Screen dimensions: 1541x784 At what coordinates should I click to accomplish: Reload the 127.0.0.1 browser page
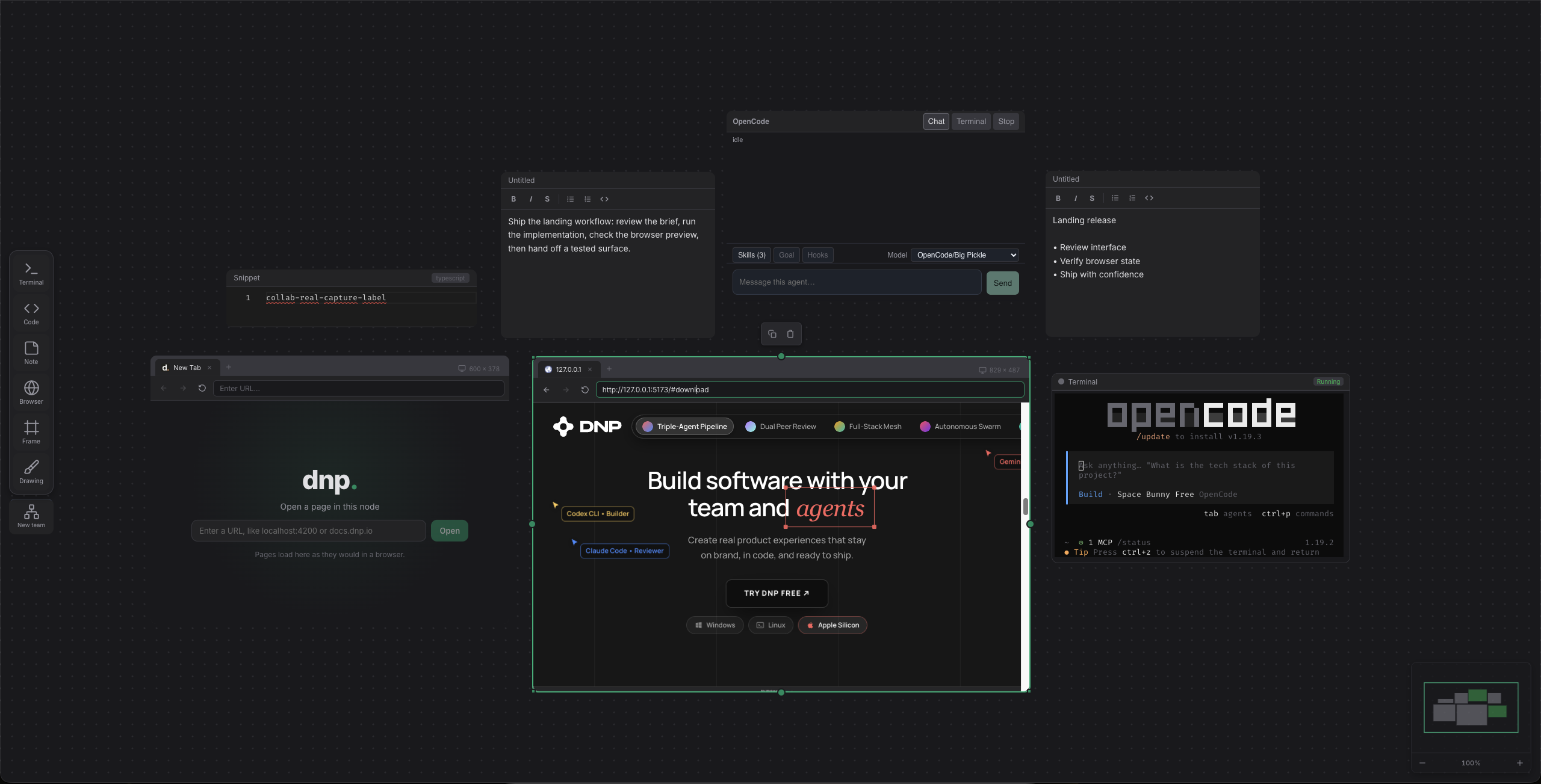pos(584,390)
